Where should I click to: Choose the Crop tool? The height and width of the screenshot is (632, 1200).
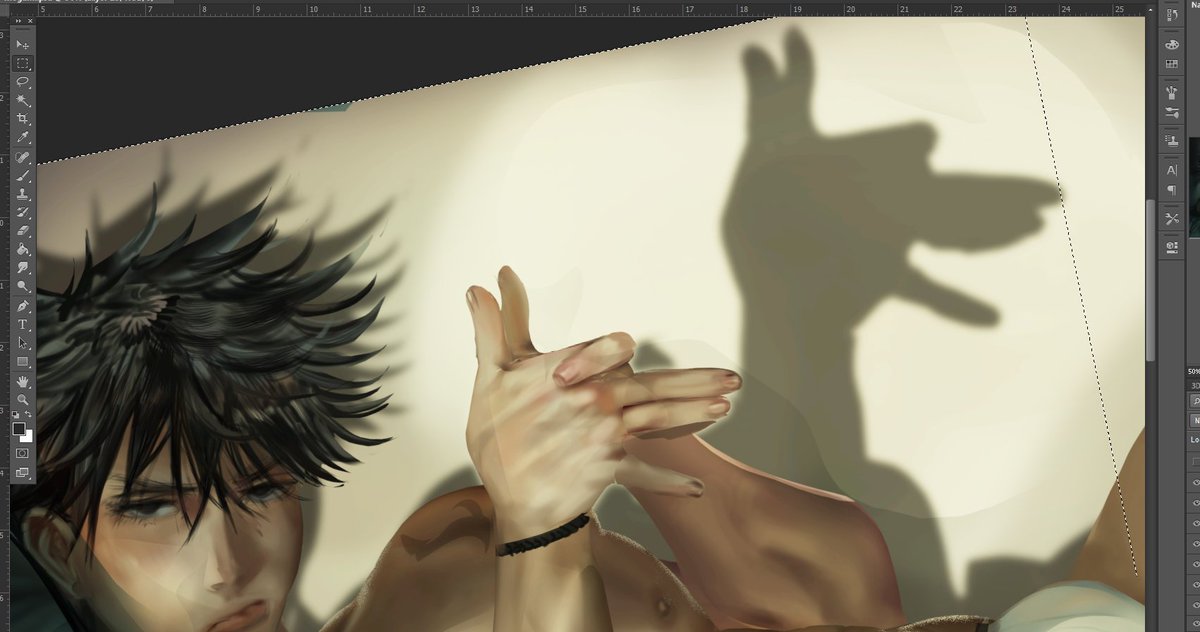[23, 119]
